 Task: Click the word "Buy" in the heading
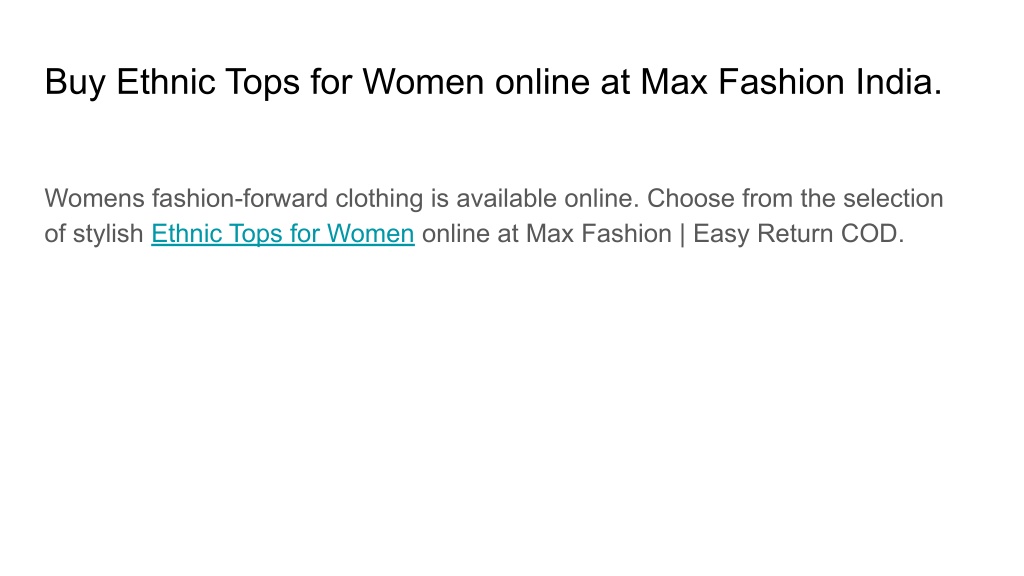click(74, 82)
